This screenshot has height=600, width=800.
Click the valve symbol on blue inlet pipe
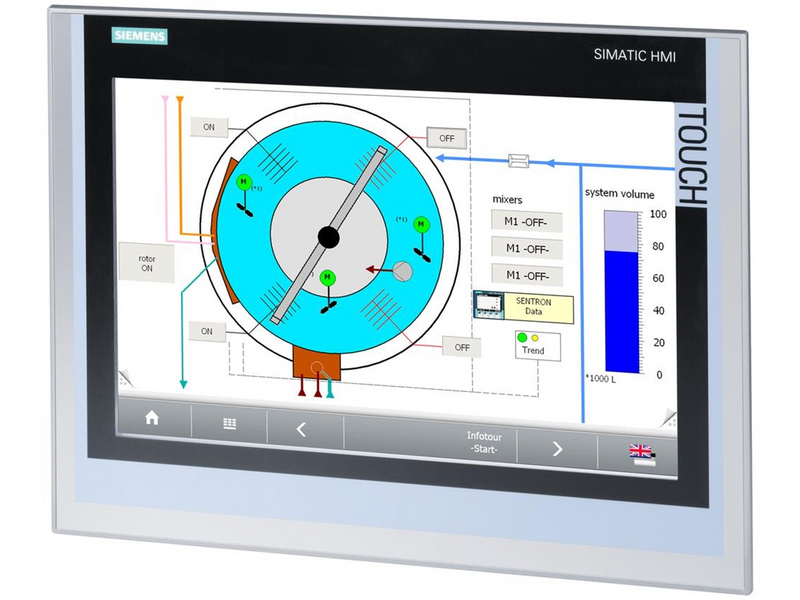519,161
